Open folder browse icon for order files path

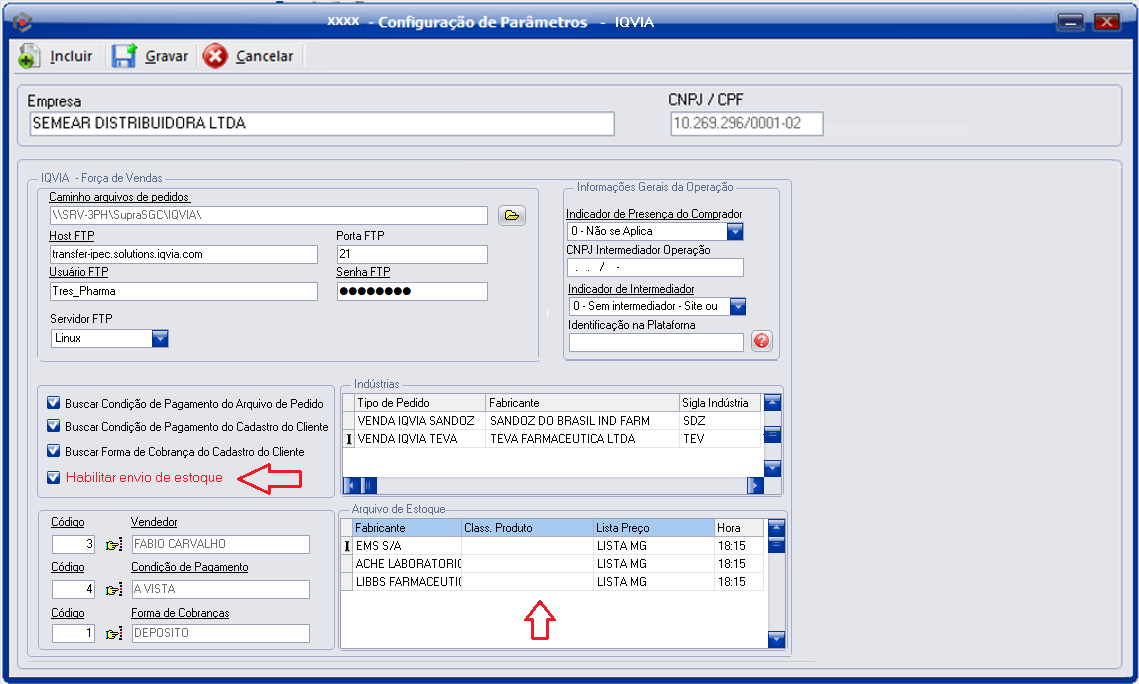[511, 215]
